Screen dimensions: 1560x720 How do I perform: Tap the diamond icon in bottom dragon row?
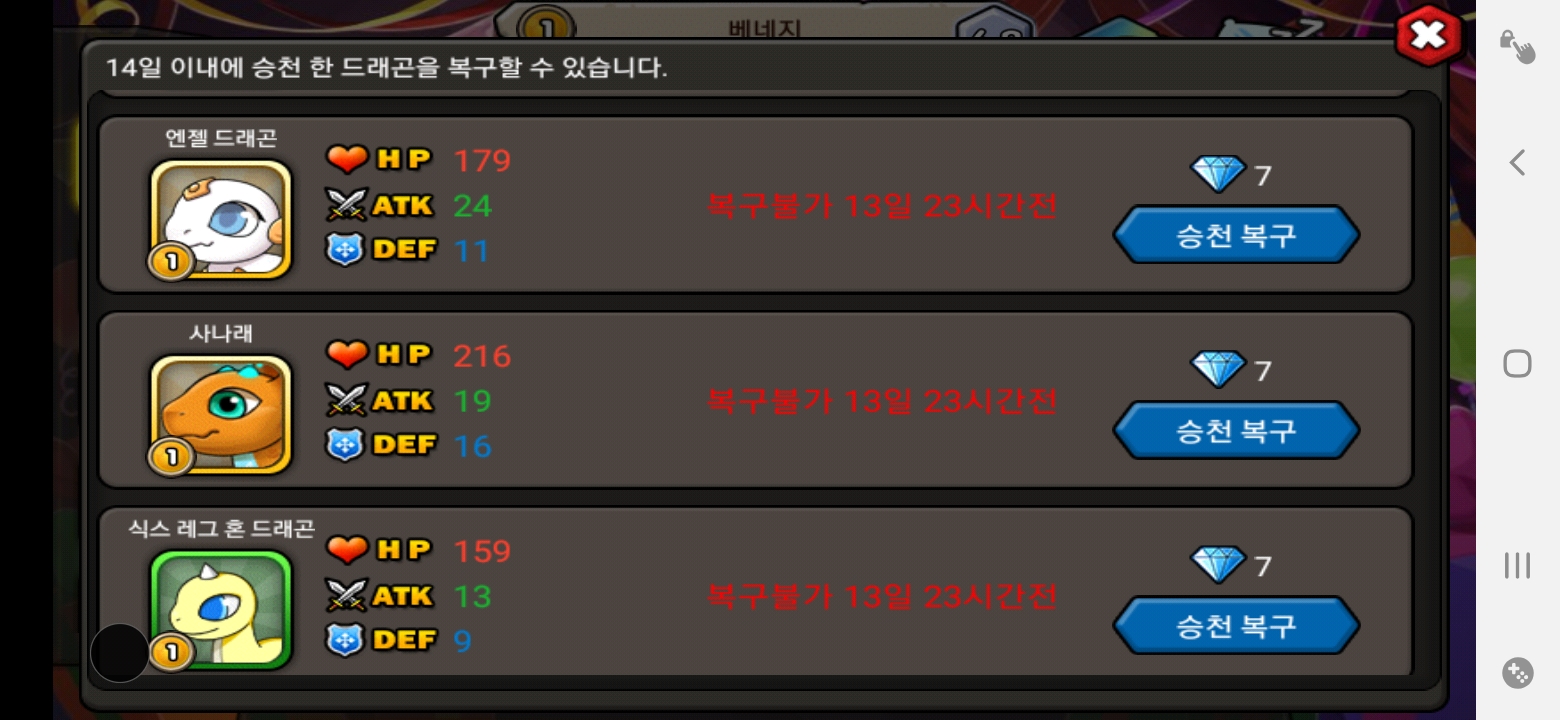point(1217,564)
